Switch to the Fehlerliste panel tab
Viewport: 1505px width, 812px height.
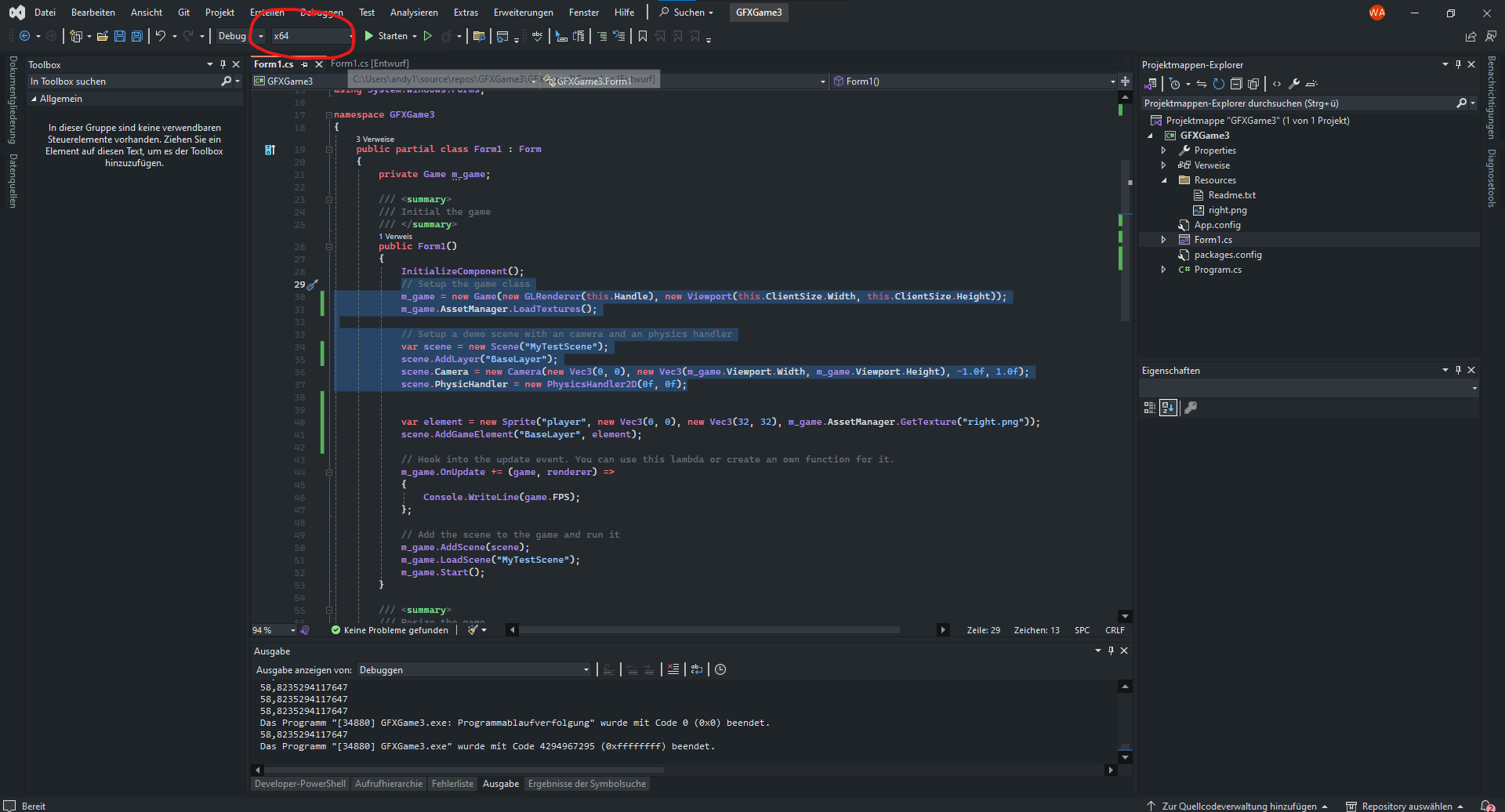(453, 783)
